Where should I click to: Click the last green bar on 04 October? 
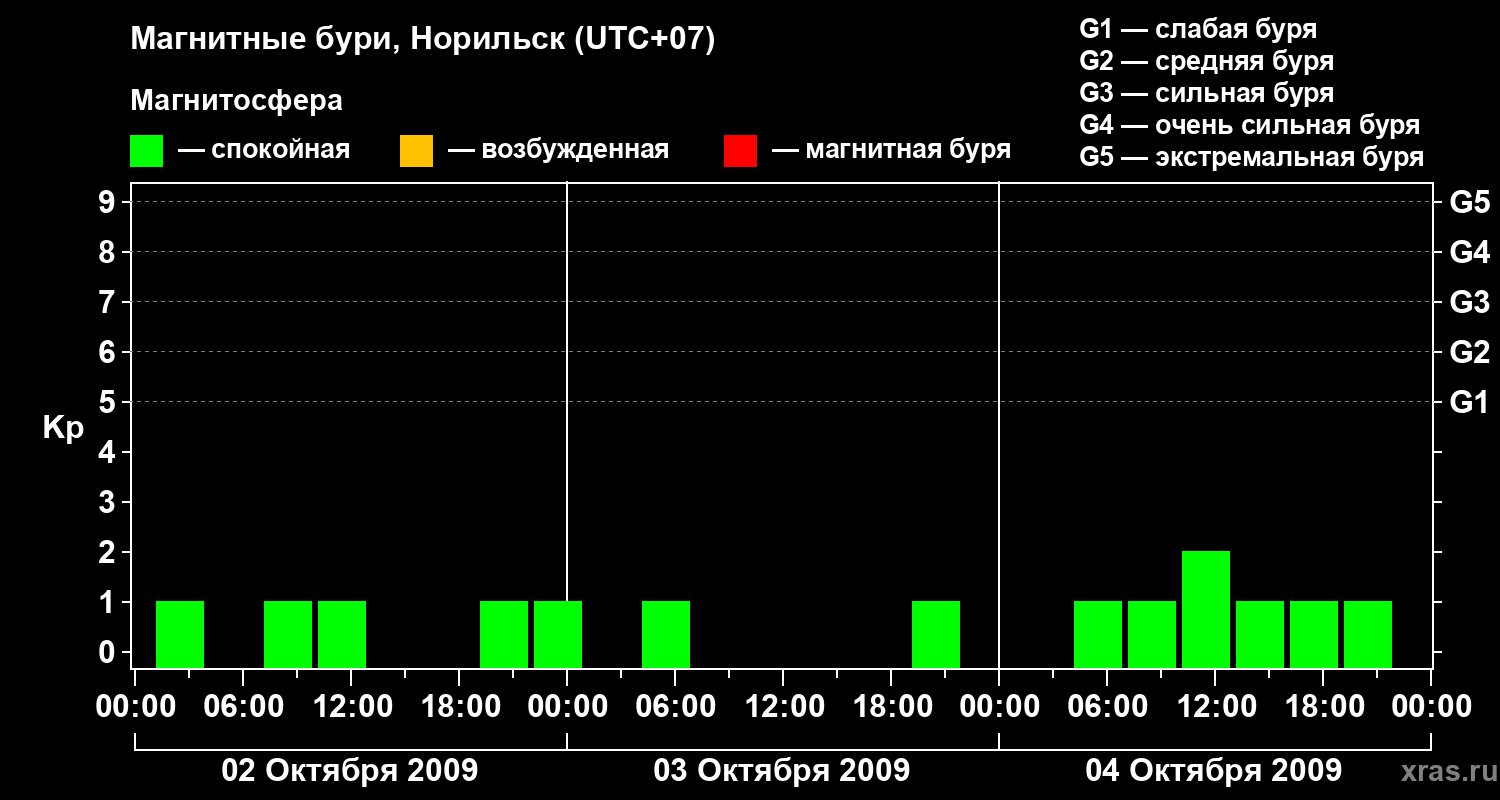coord(1368,634)
